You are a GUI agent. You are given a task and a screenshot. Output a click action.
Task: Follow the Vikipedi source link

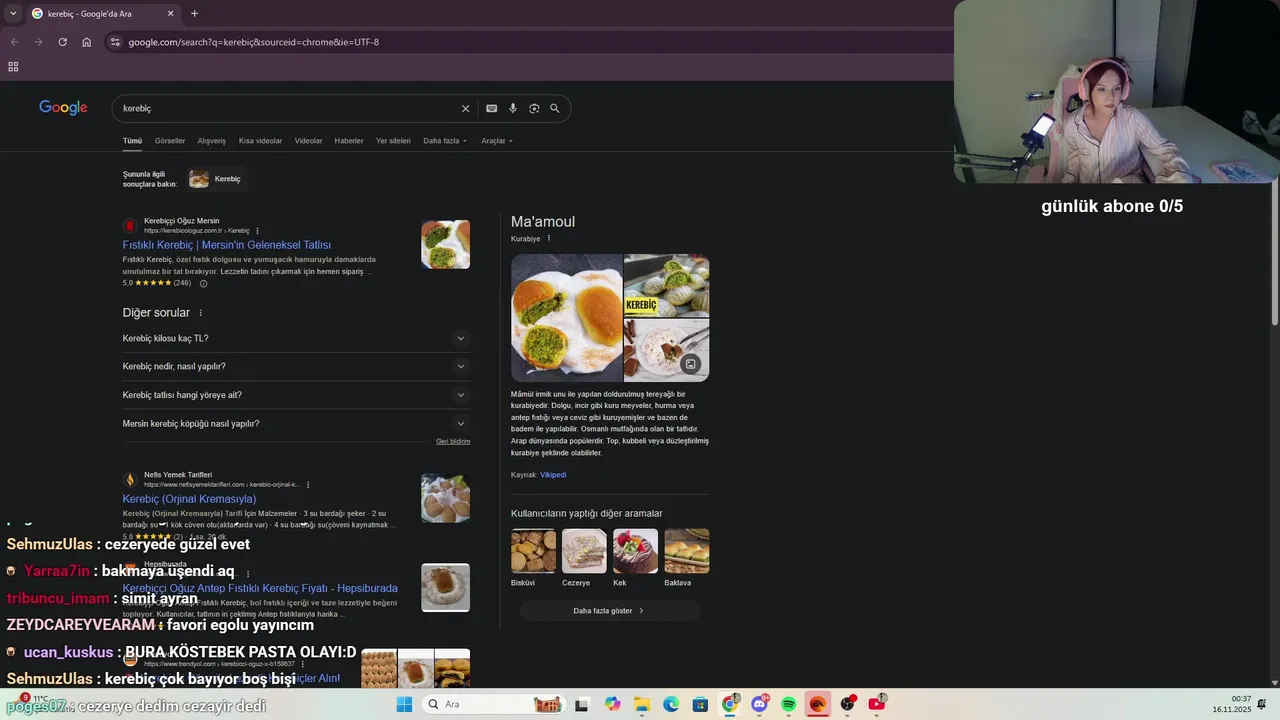(553, 475)
